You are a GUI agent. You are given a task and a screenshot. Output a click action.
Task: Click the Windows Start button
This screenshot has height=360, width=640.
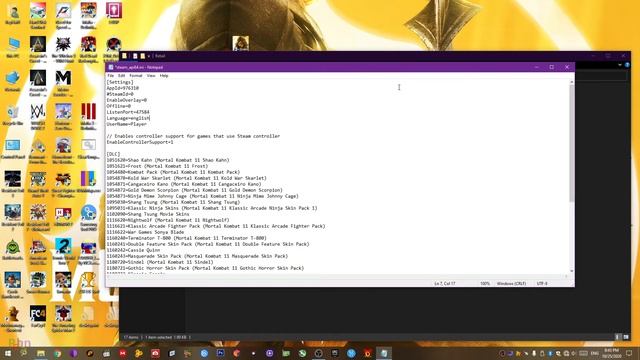tap(8, 353)
